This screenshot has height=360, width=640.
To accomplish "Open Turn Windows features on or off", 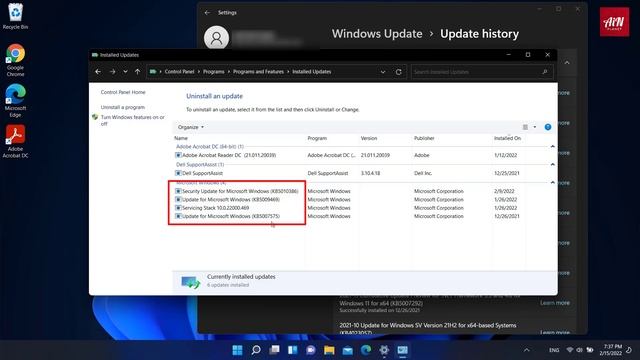I will click(x=132, y=120).
